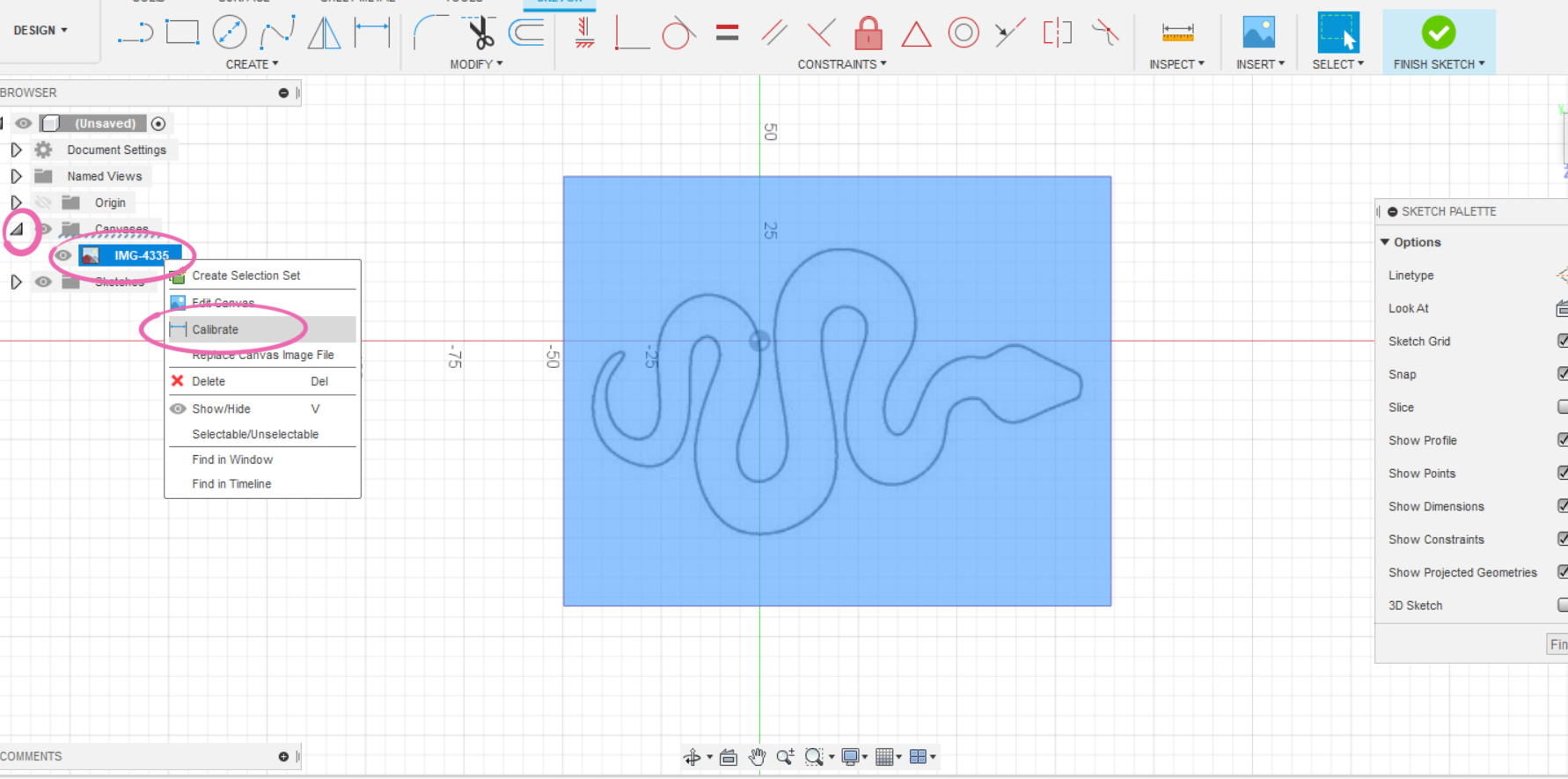1568x779 pixels.
Task: Select the Circle sketch tool
Action: (230, 33)
